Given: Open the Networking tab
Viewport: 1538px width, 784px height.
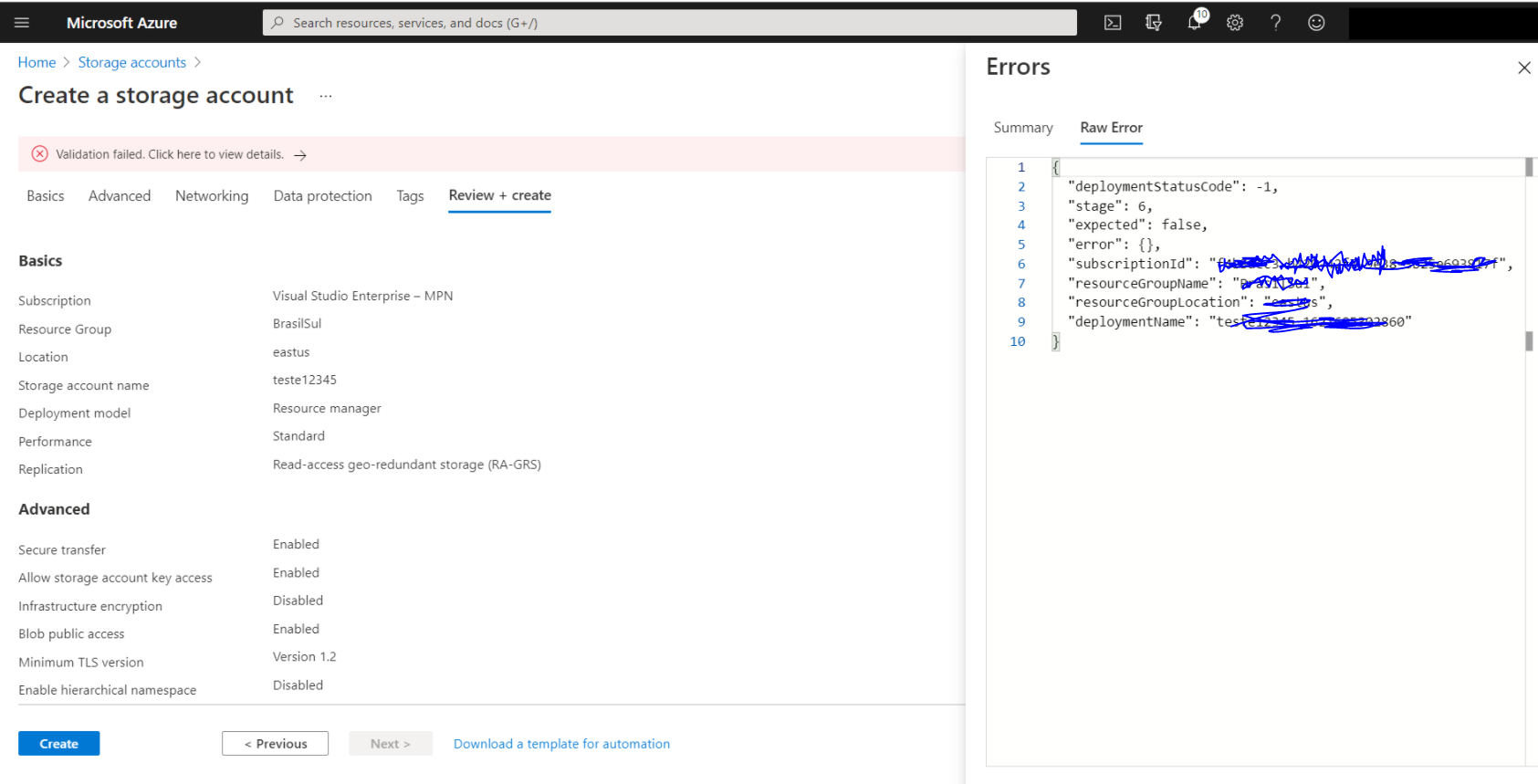Looking at the screenshot, I should [212, 196].
